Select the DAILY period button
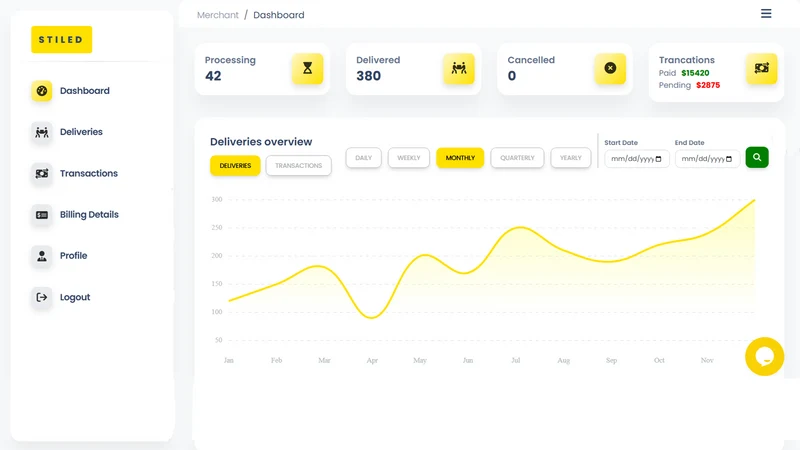This screenshot has width=800, height=450. (x=363, y=158)
